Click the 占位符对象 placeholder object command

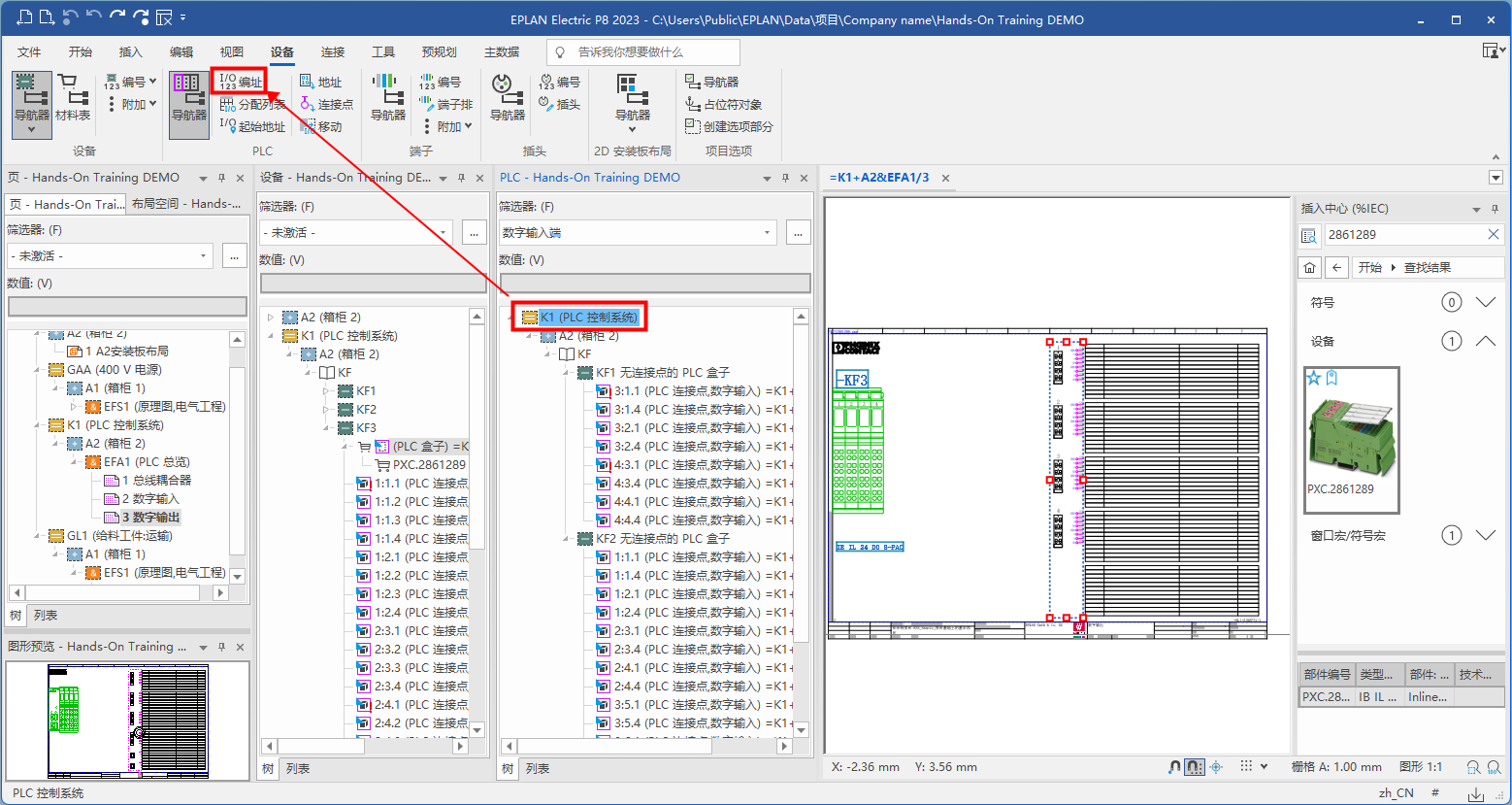pyautogui.click(x=723, y=104)
